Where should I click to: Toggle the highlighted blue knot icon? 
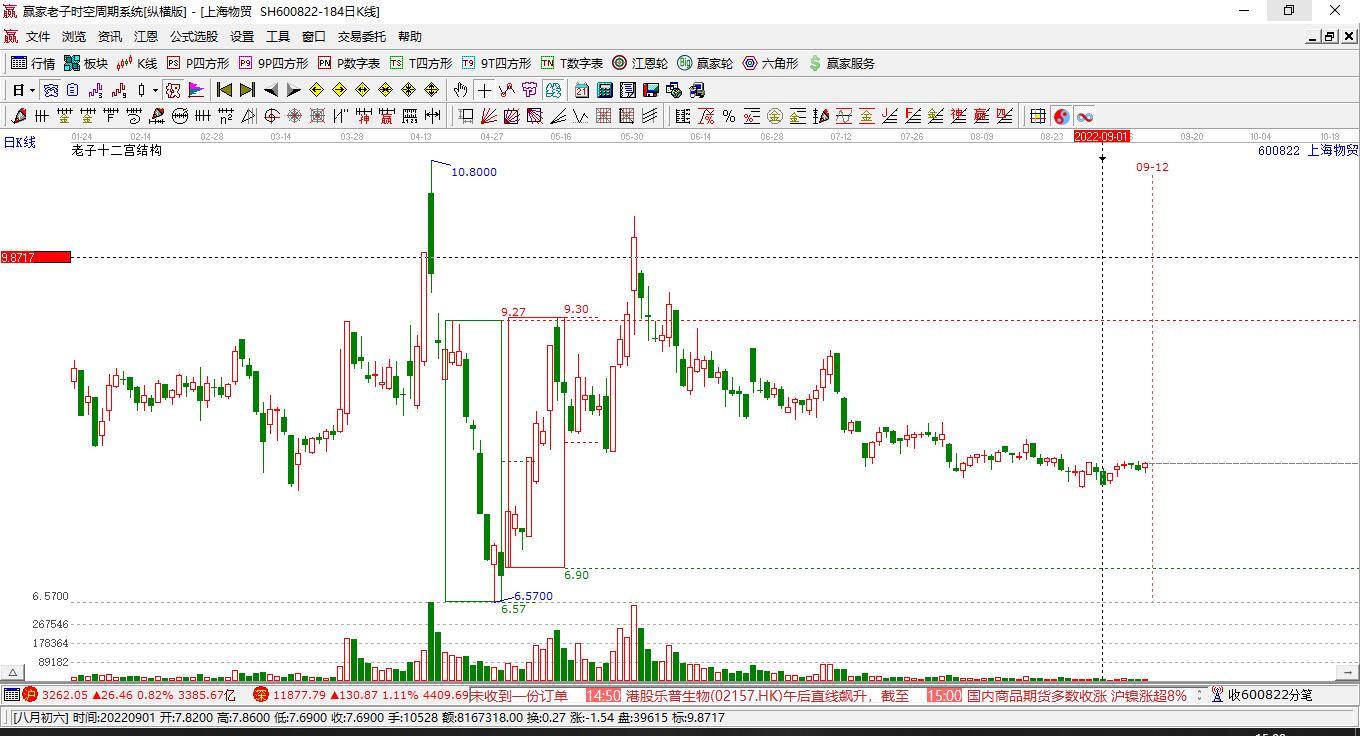point(50,90)
